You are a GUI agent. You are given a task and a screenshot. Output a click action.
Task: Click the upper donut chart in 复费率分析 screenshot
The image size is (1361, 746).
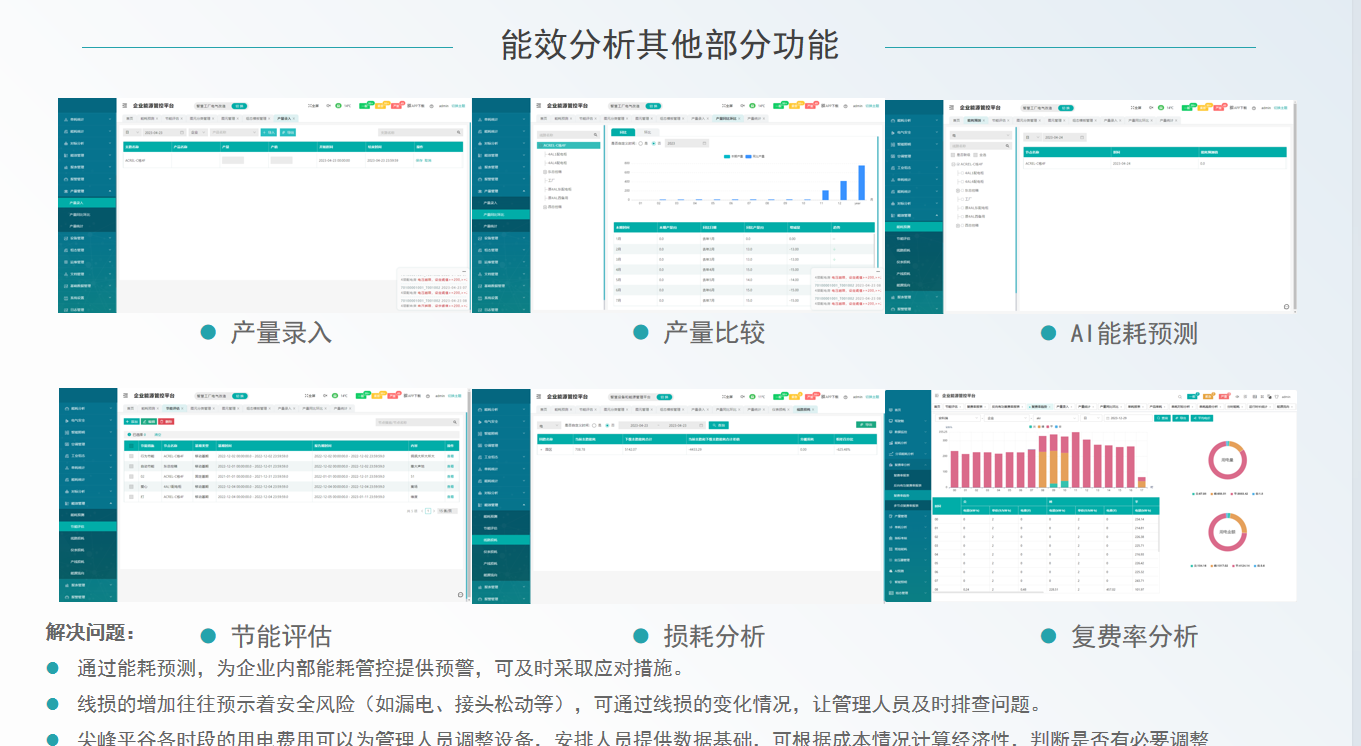point(1226,462)
